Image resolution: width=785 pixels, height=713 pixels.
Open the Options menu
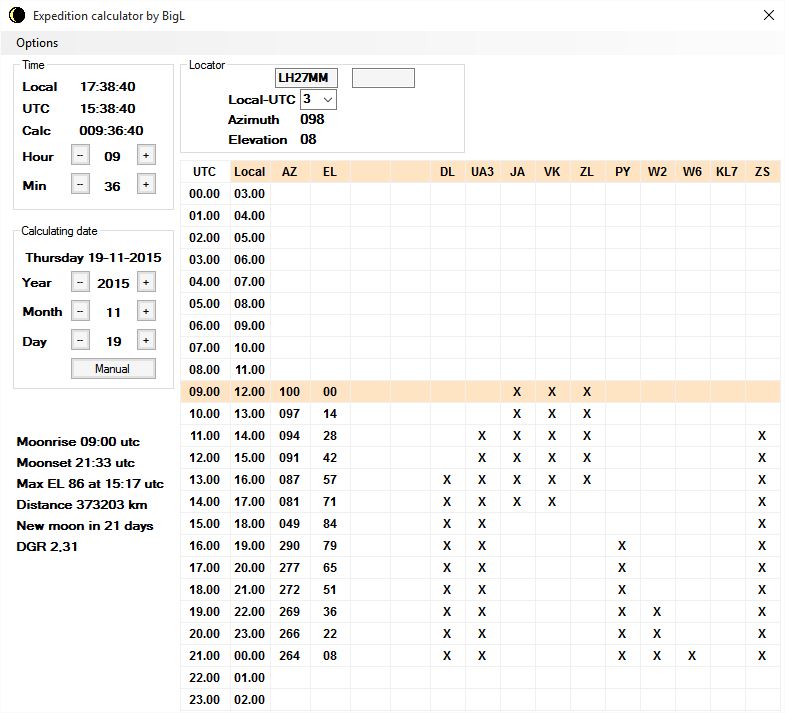pyautogui.click(x=37, y=43)
